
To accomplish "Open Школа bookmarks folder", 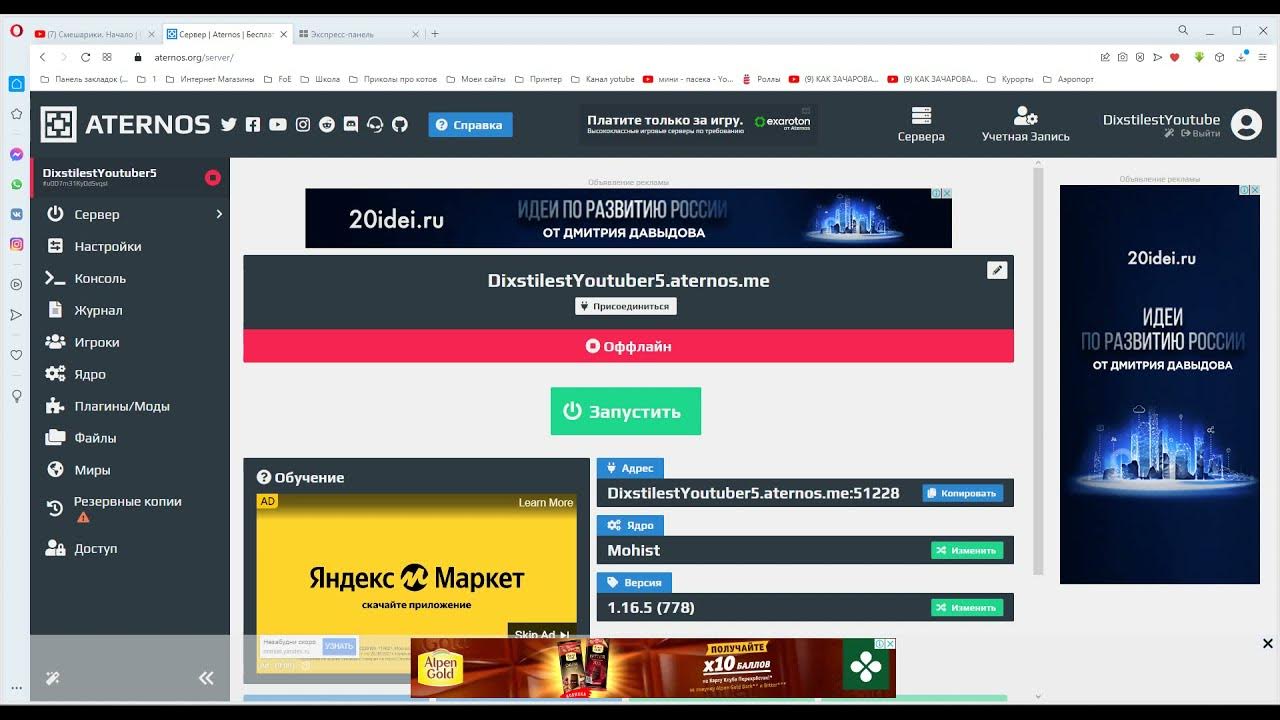I will click(319, 79).
